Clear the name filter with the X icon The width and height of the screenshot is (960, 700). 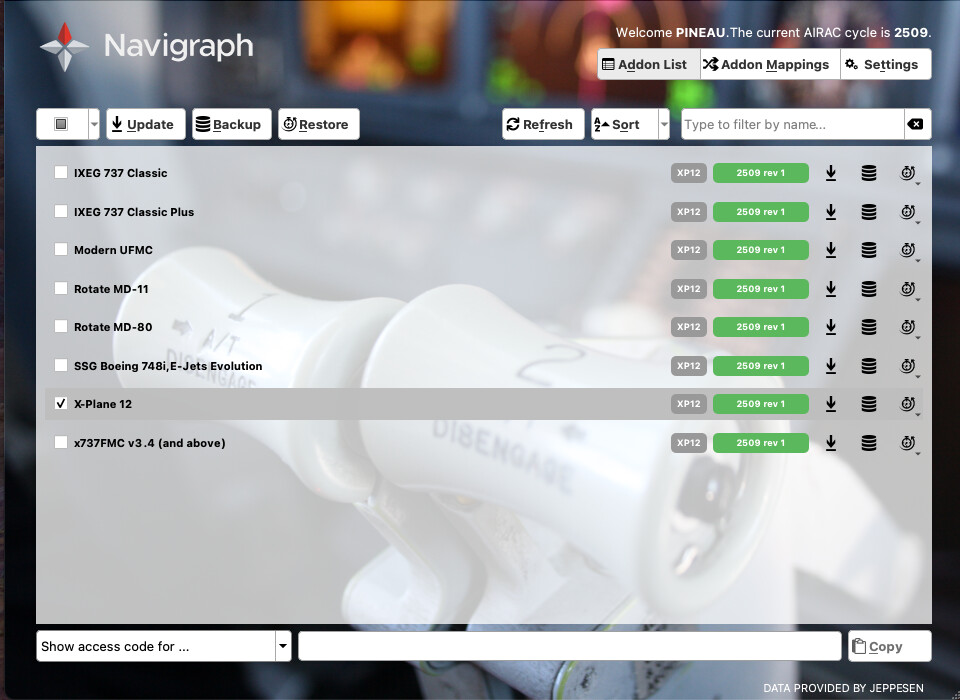pos(917,124)
